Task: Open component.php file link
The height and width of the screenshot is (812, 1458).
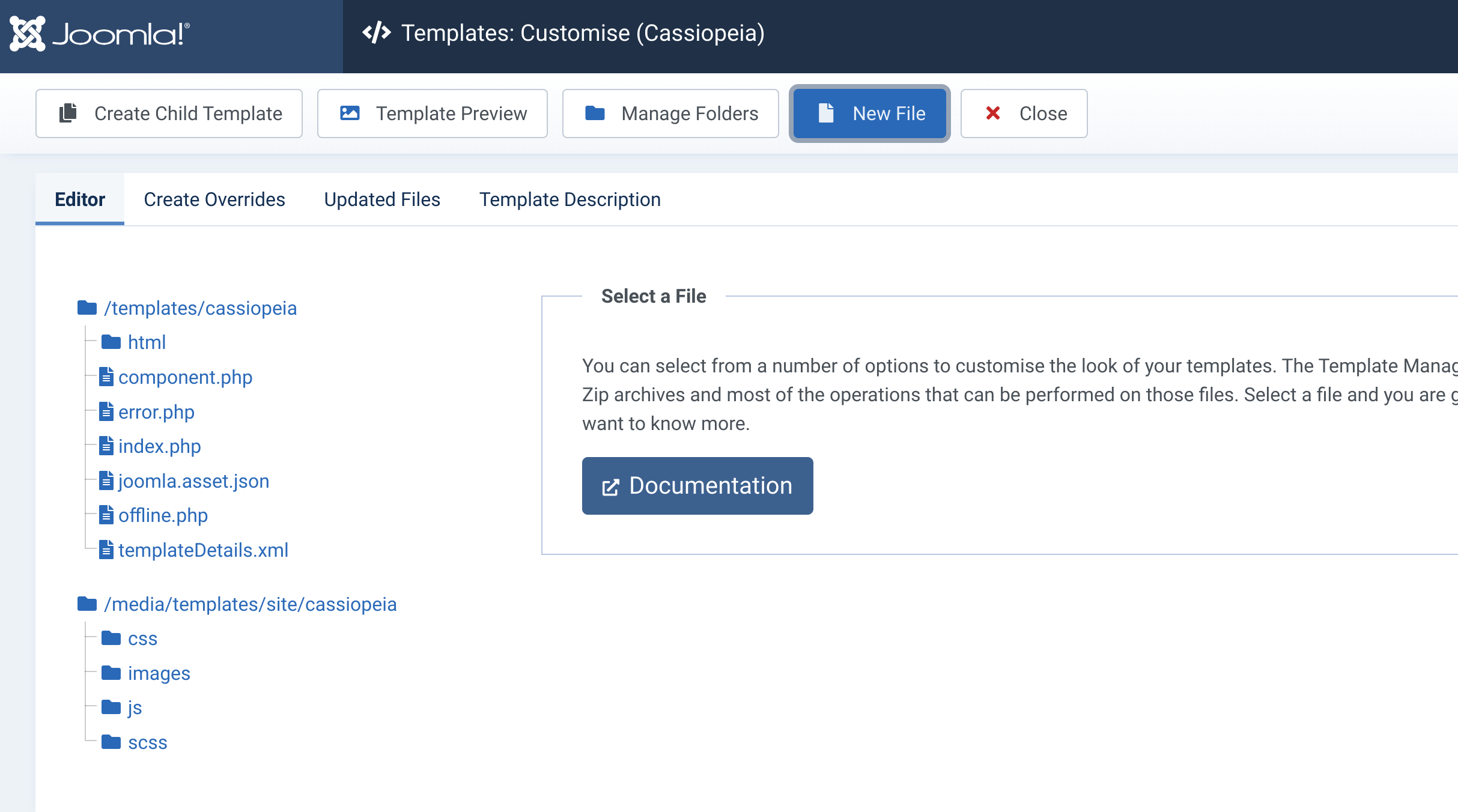Action: point(186,377)
